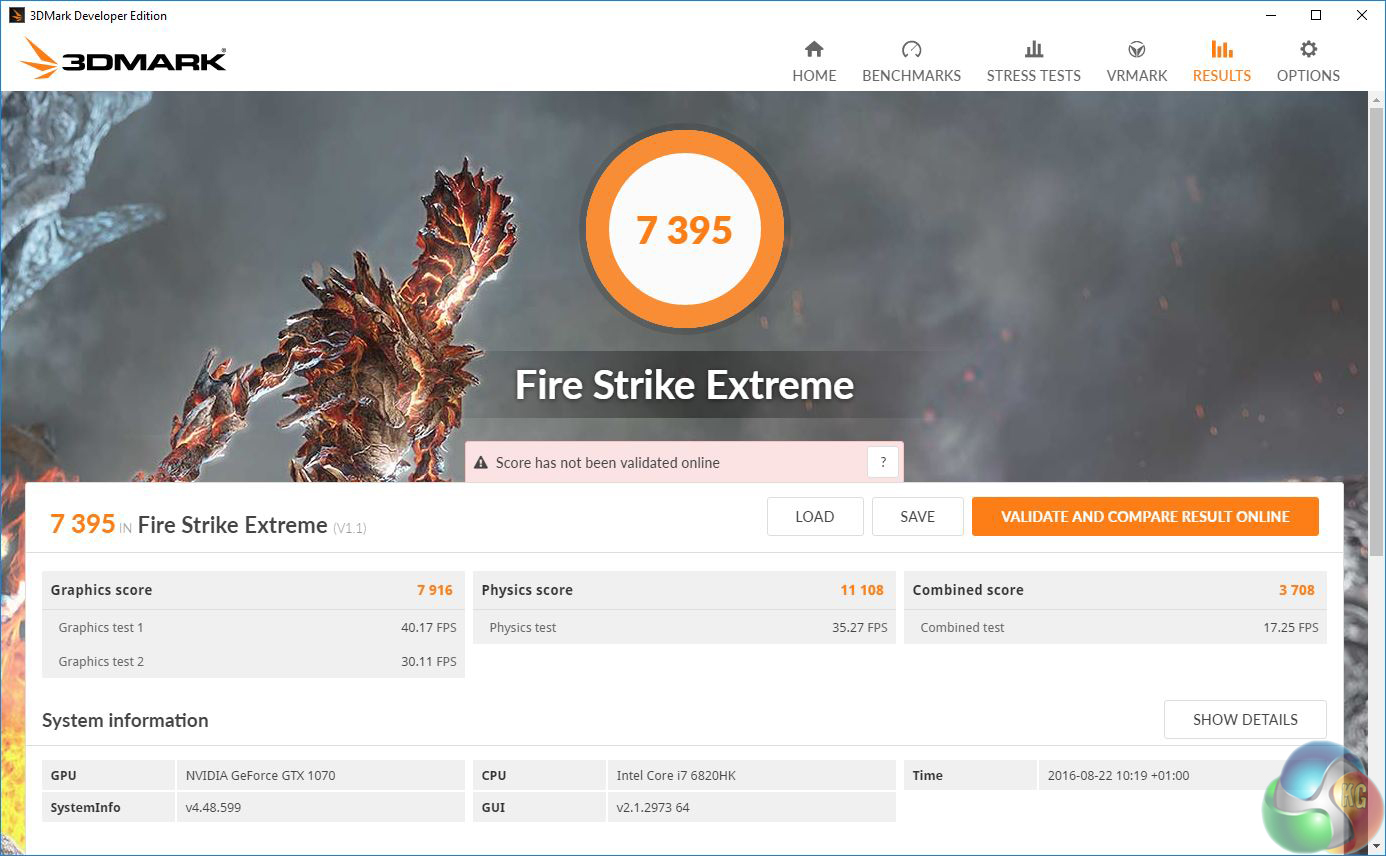Open Options via the gear icon
The width and height of the screenshot is (1386, 856).
point(1308,49)
